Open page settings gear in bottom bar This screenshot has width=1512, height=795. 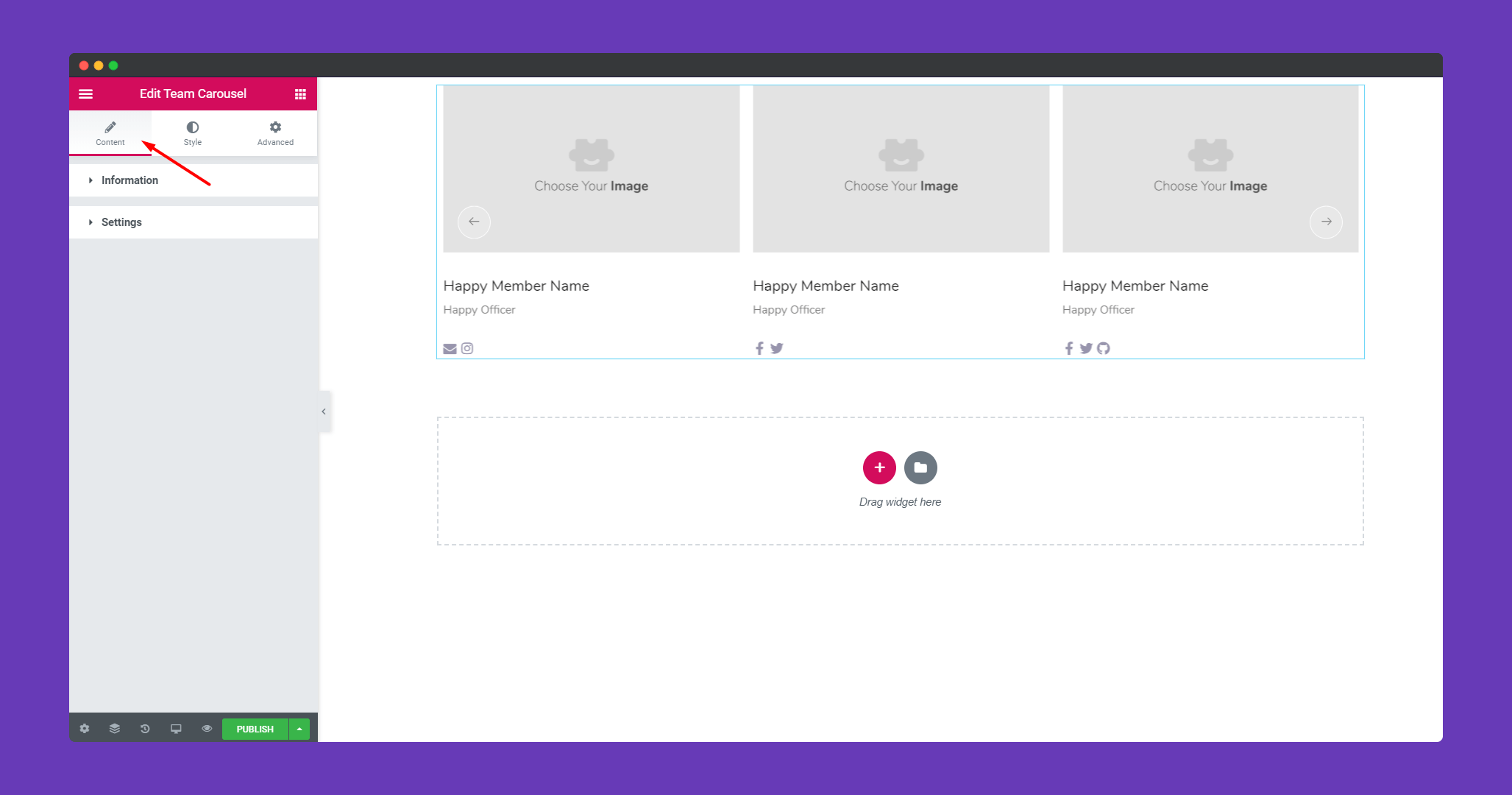[85, 729]
